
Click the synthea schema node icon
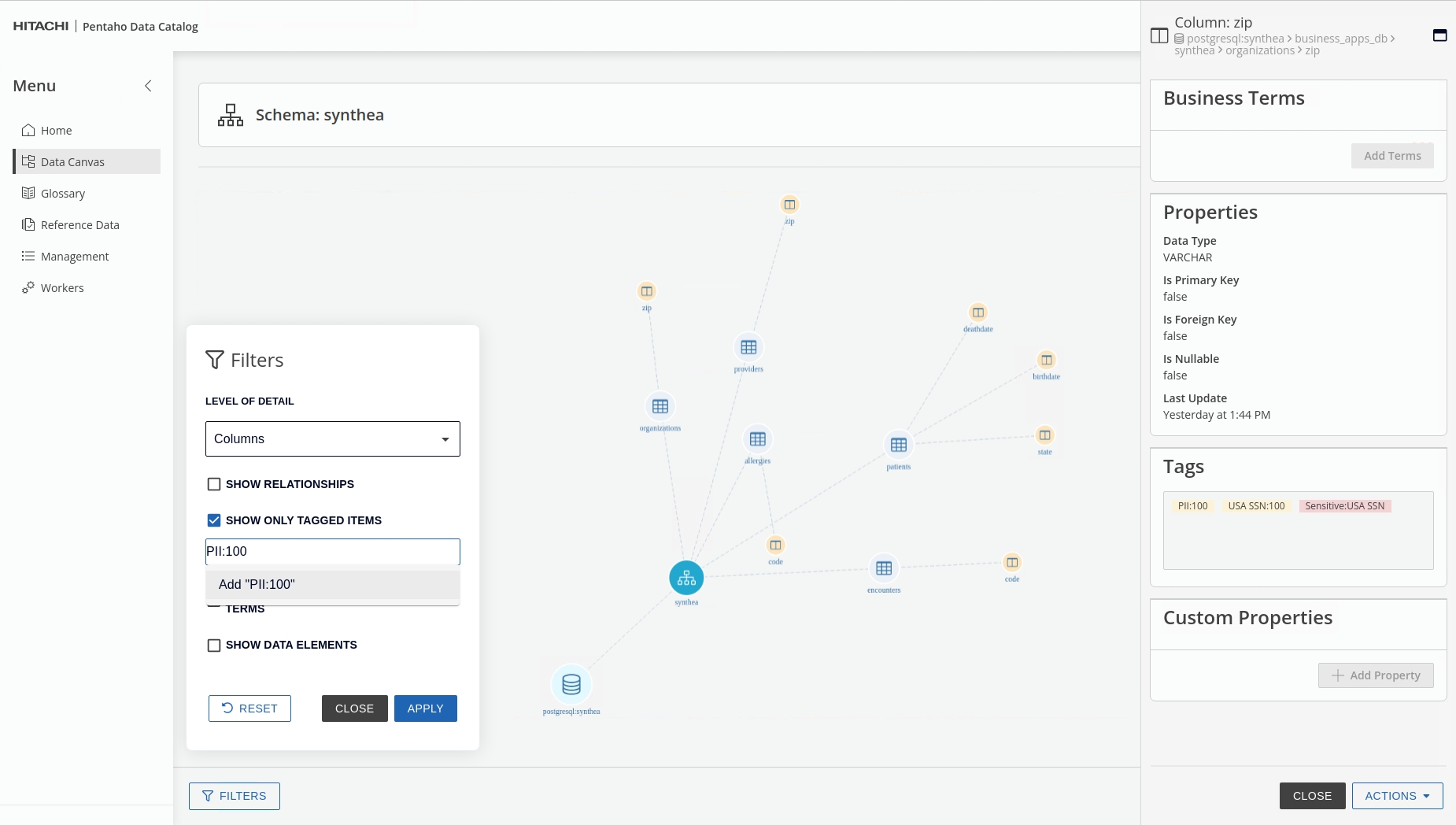(x=686, y=579)
